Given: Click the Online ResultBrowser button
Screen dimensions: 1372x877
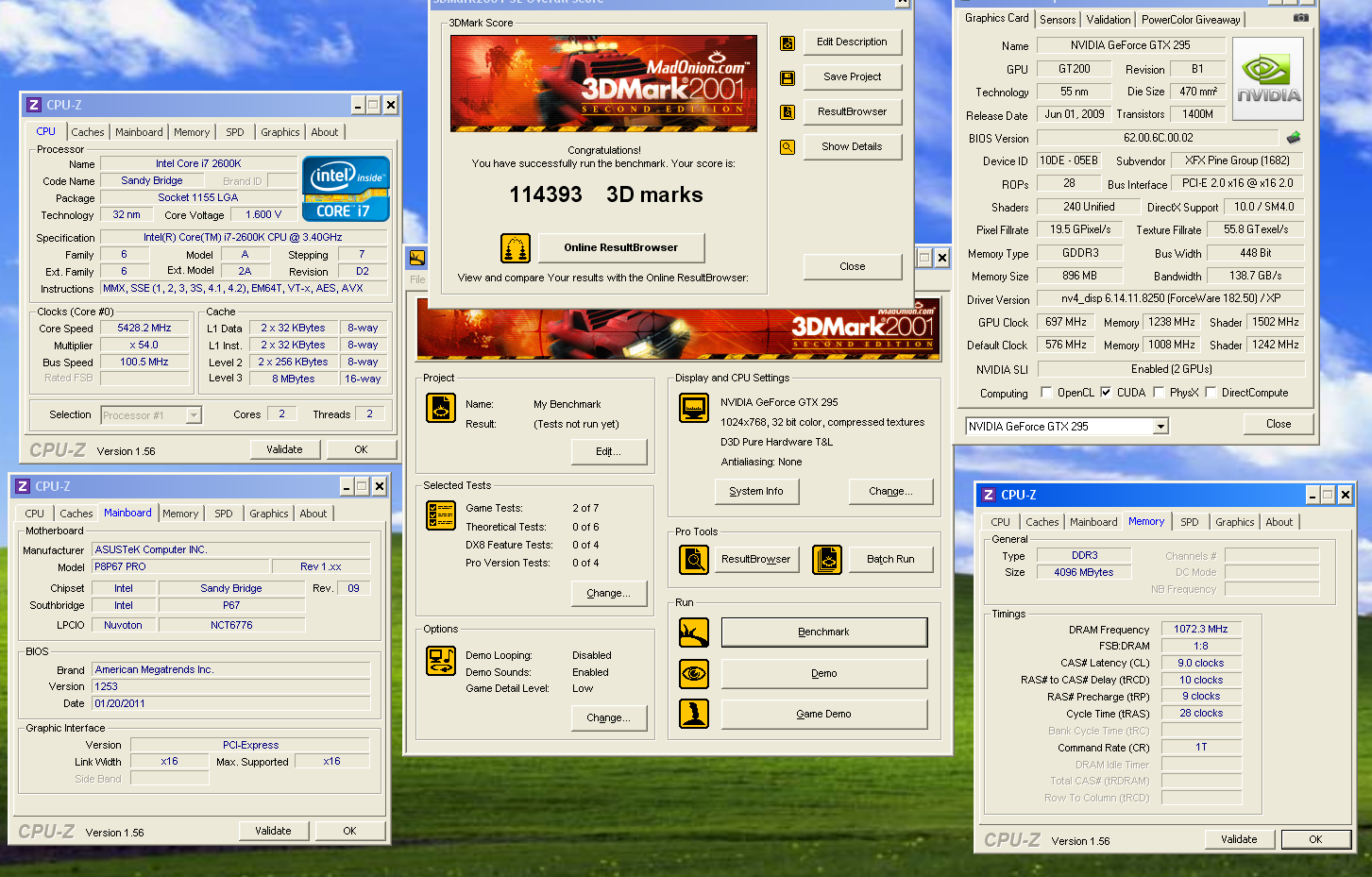Looking at the screenshot, I should pyautogui.click(x=621, y=248).
